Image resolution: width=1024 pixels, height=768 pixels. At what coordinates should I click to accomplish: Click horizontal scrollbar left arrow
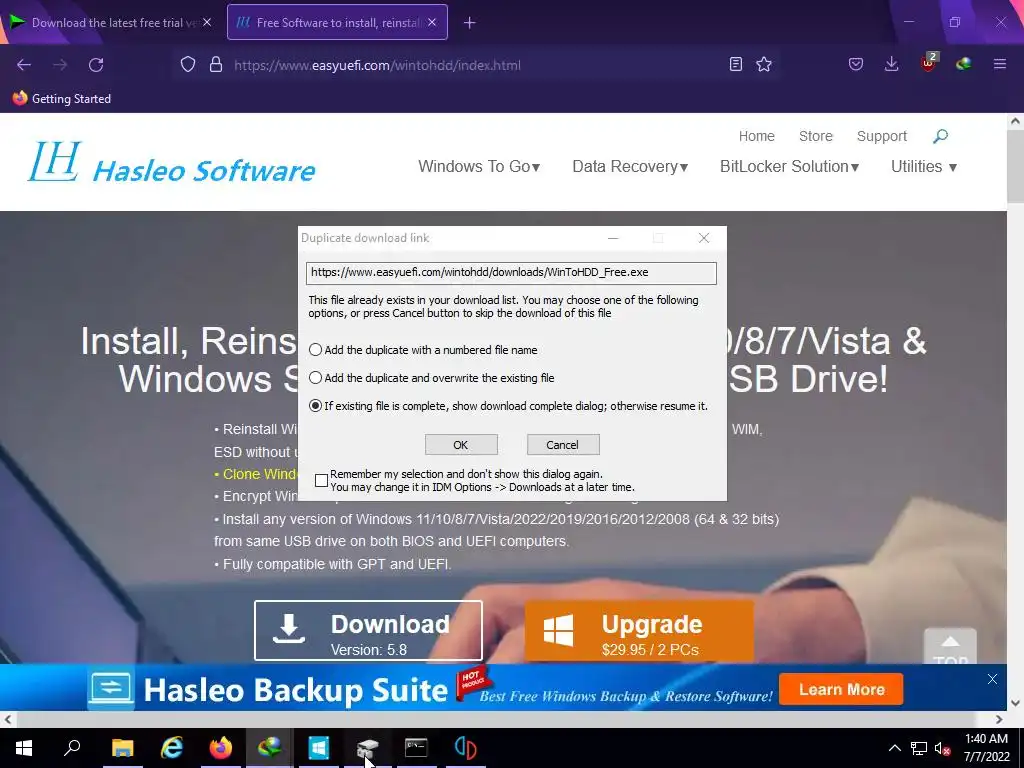pos(7,719)
